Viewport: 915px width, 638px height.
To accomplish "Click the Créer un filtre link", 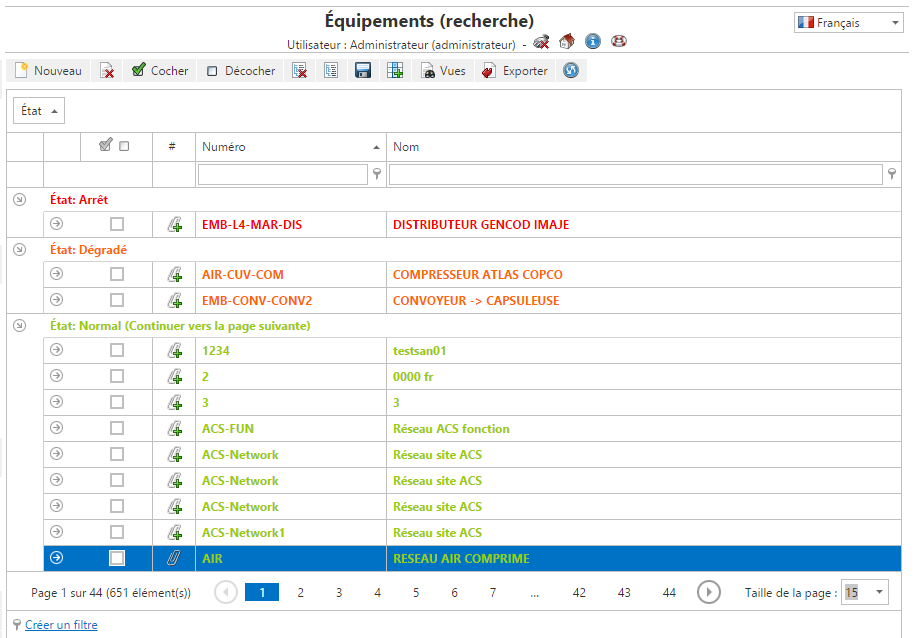I will (61, 625).
